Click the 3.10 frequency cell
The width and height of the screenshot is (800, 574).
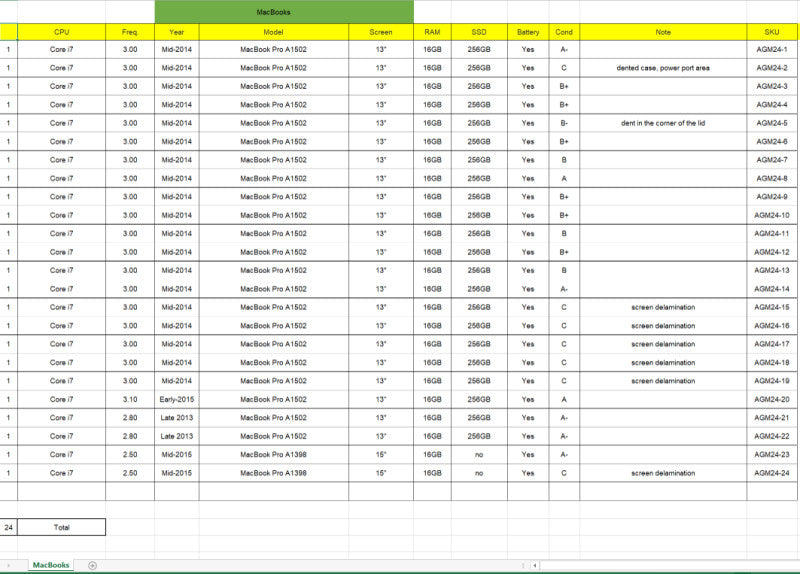coord(130,400)
